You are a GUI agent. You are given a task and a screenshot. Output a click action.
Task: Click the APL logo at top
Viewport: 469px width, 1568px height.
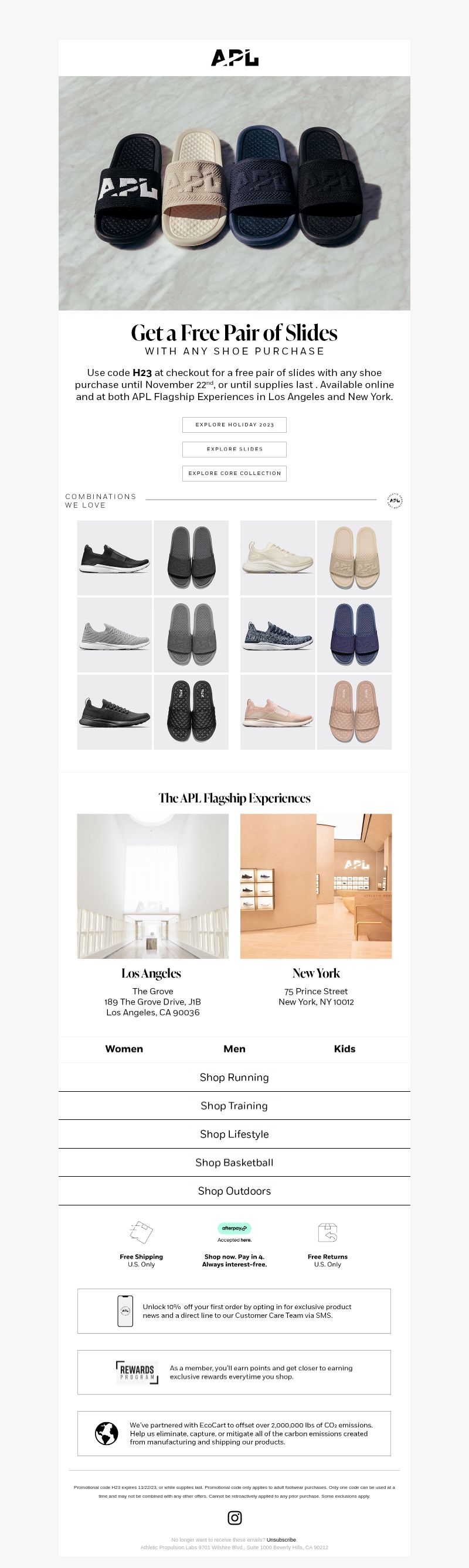[x=235, y=59]
